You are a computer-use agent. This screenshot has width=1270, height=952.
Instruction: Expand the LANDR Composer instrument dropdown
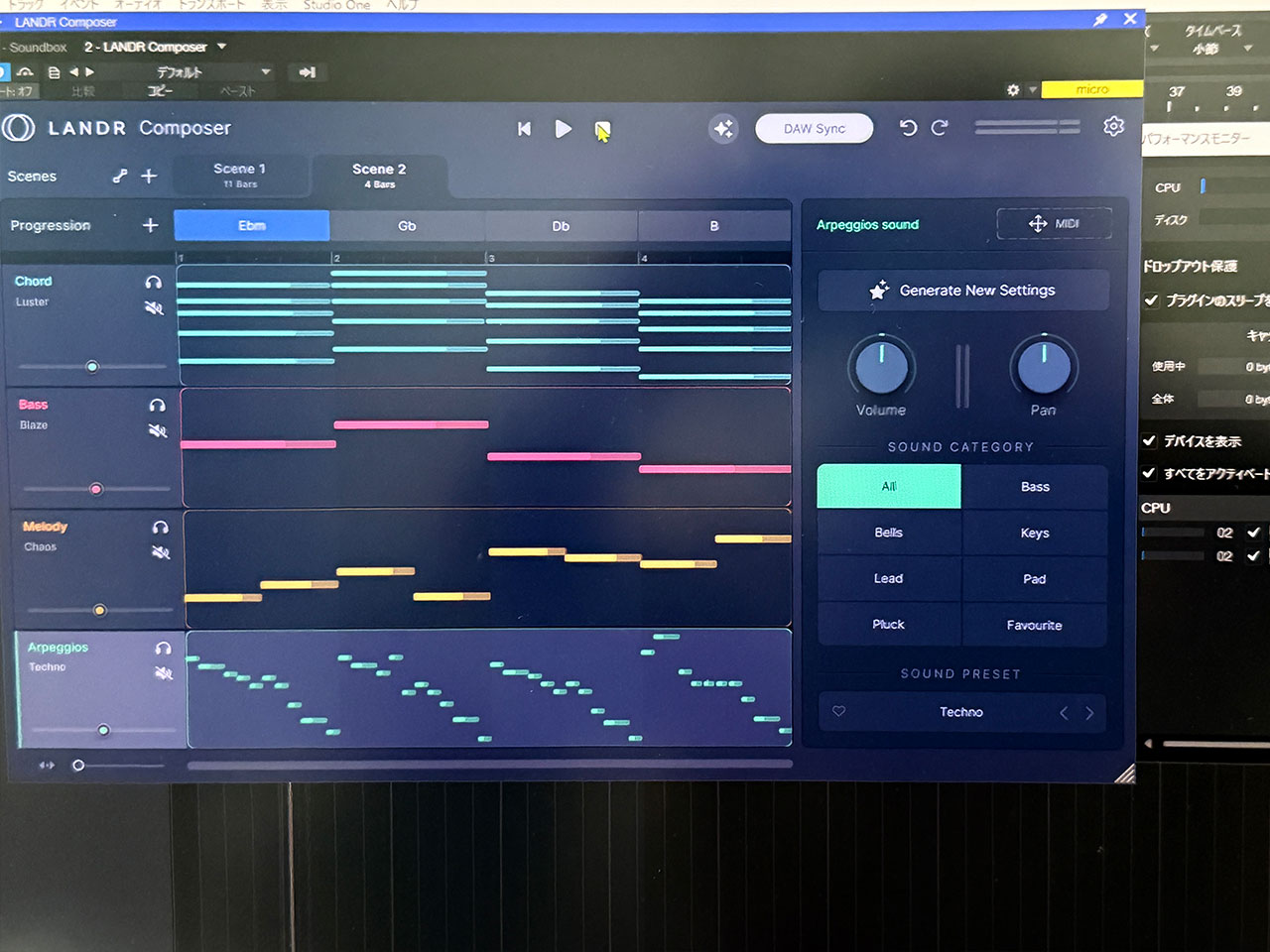[x=221, y=47]
